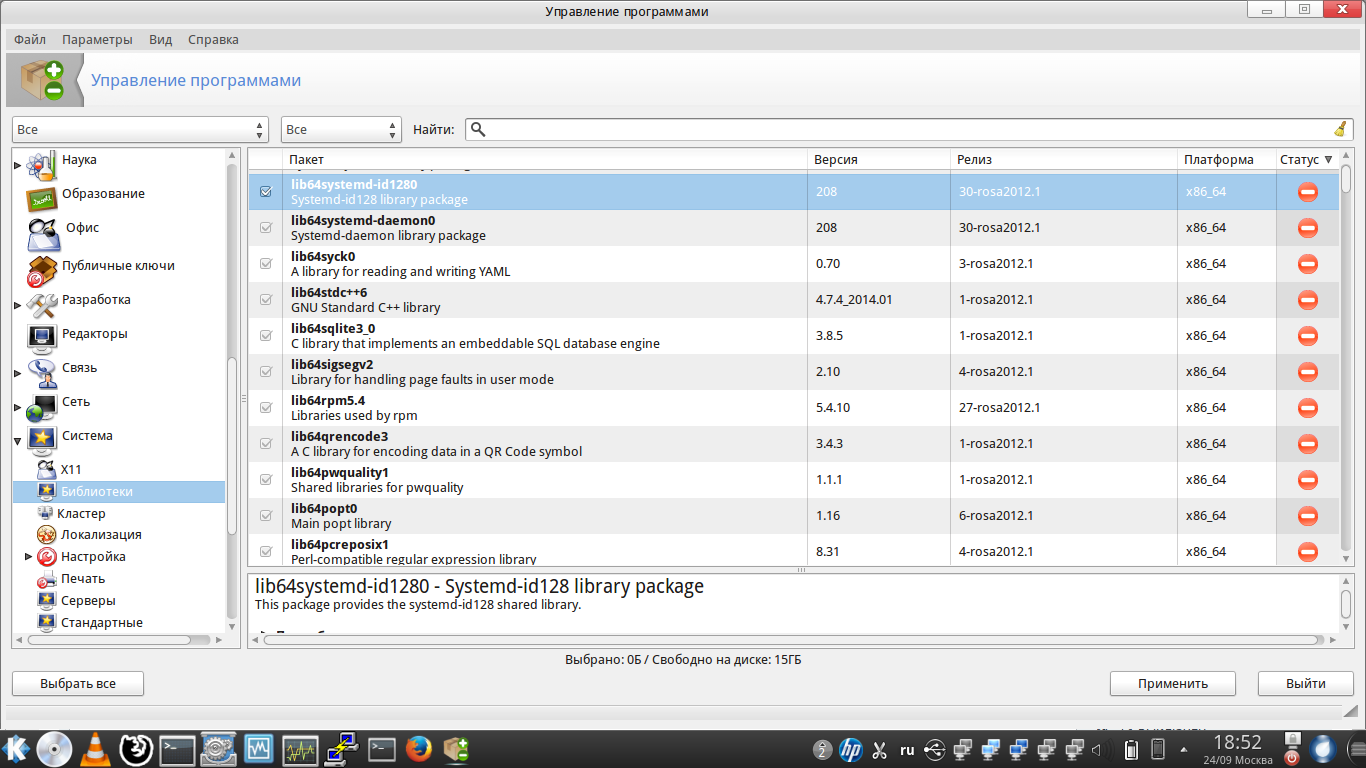Launch VLC from the taskbar
Viewport: 1366px width, 768px height.
95,749
